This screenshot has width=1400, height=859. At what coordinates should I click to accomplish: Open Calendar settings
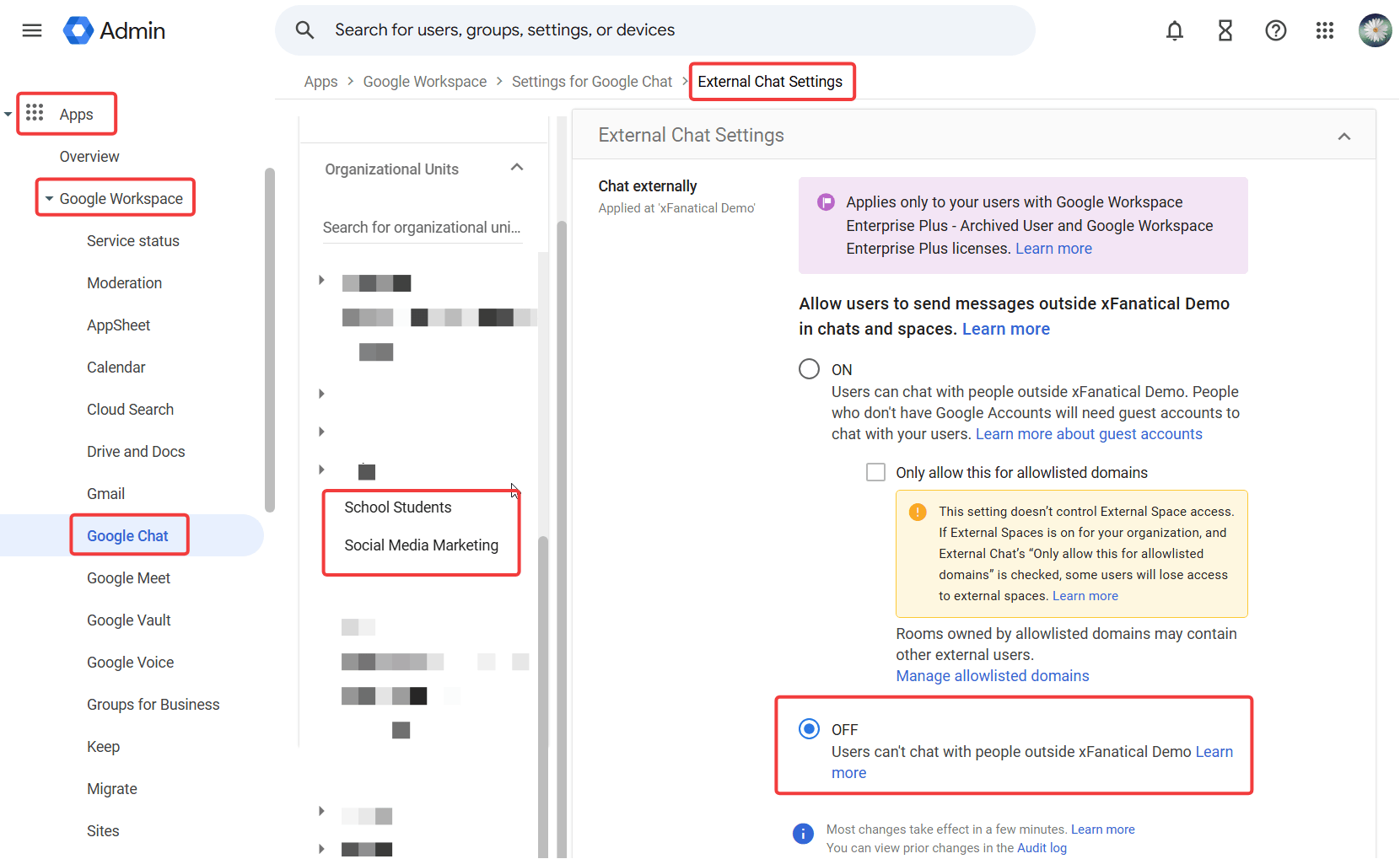116,368
